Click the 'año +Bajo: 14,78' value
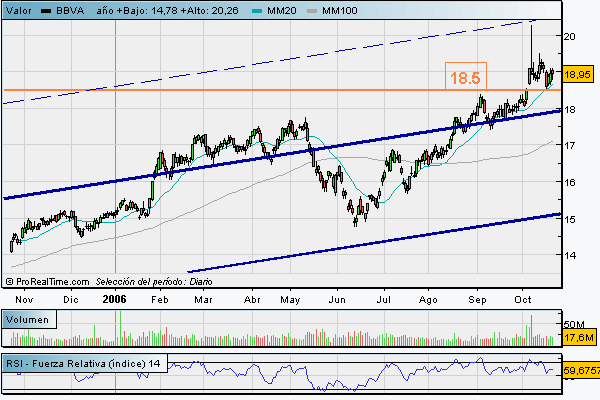The image size is (600, 400). (x=137, y=11)
